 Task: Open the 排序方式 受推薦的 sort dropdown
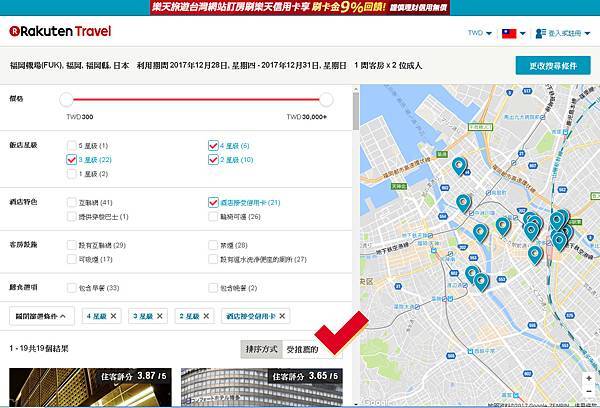coord(313,349)
